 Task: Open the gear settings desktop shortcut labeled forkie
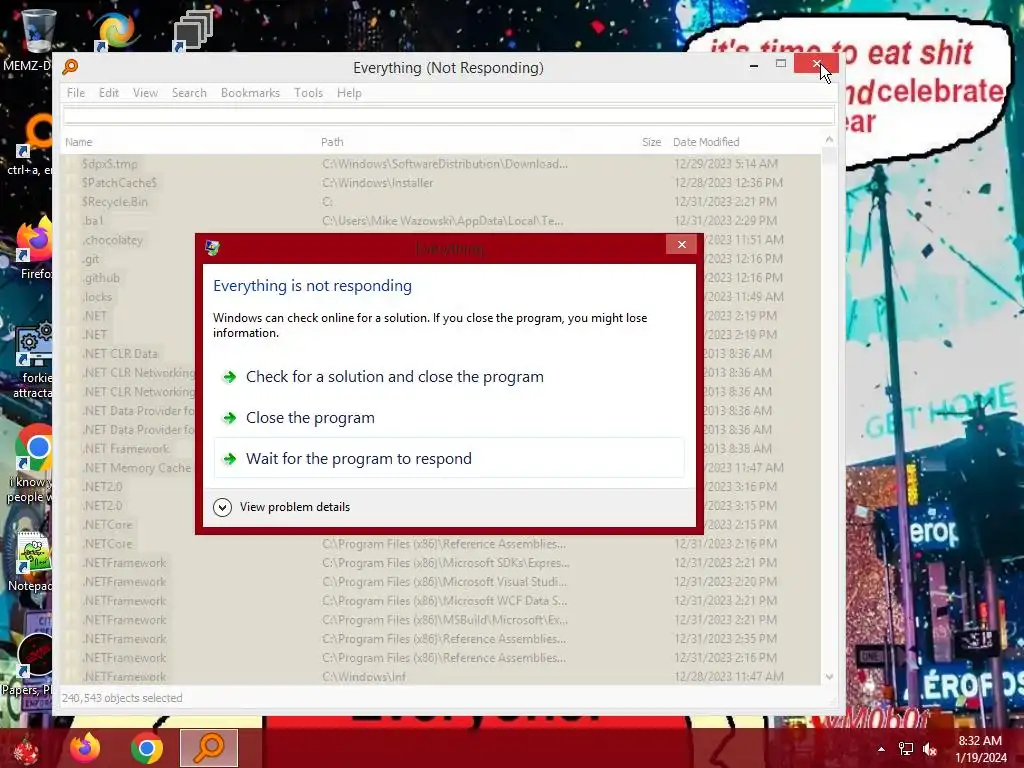click(34, 345)
